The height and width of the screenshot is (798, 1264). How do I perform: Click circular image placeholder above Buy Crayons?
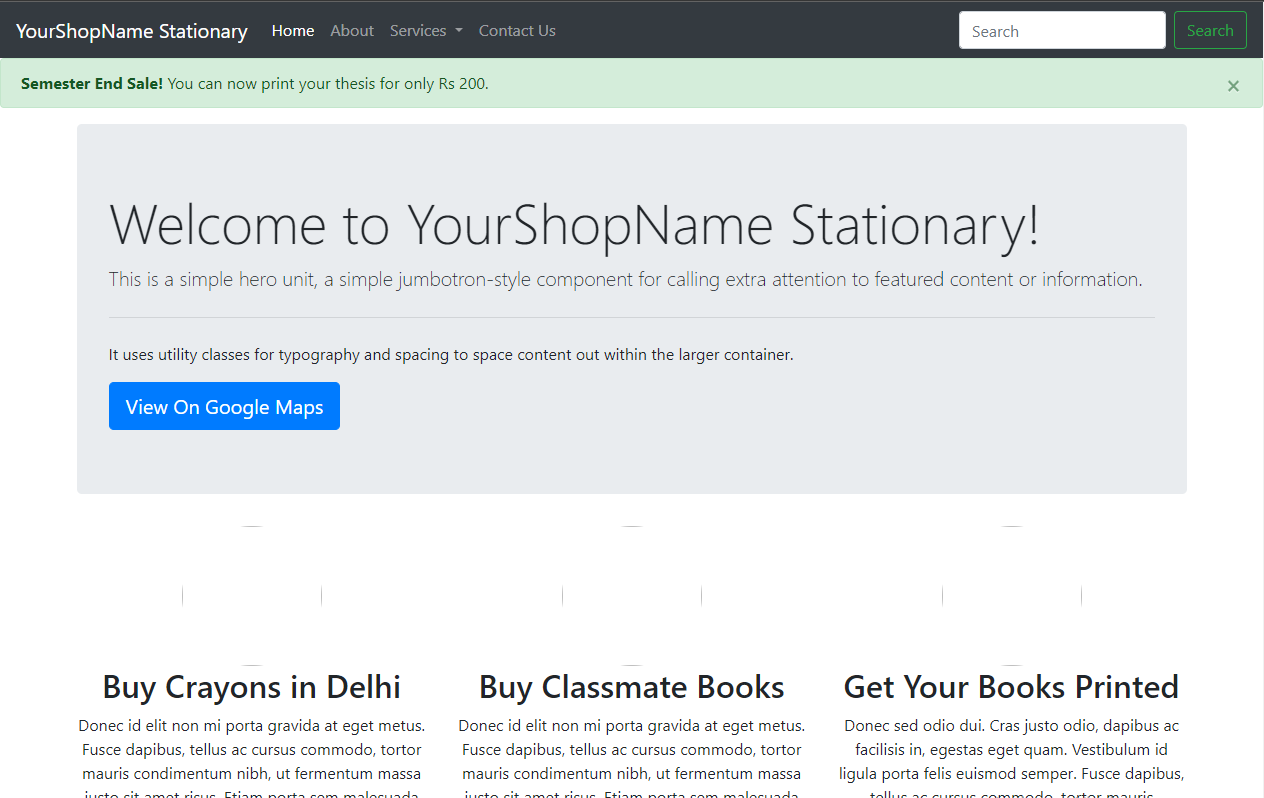tap(252, 596)
